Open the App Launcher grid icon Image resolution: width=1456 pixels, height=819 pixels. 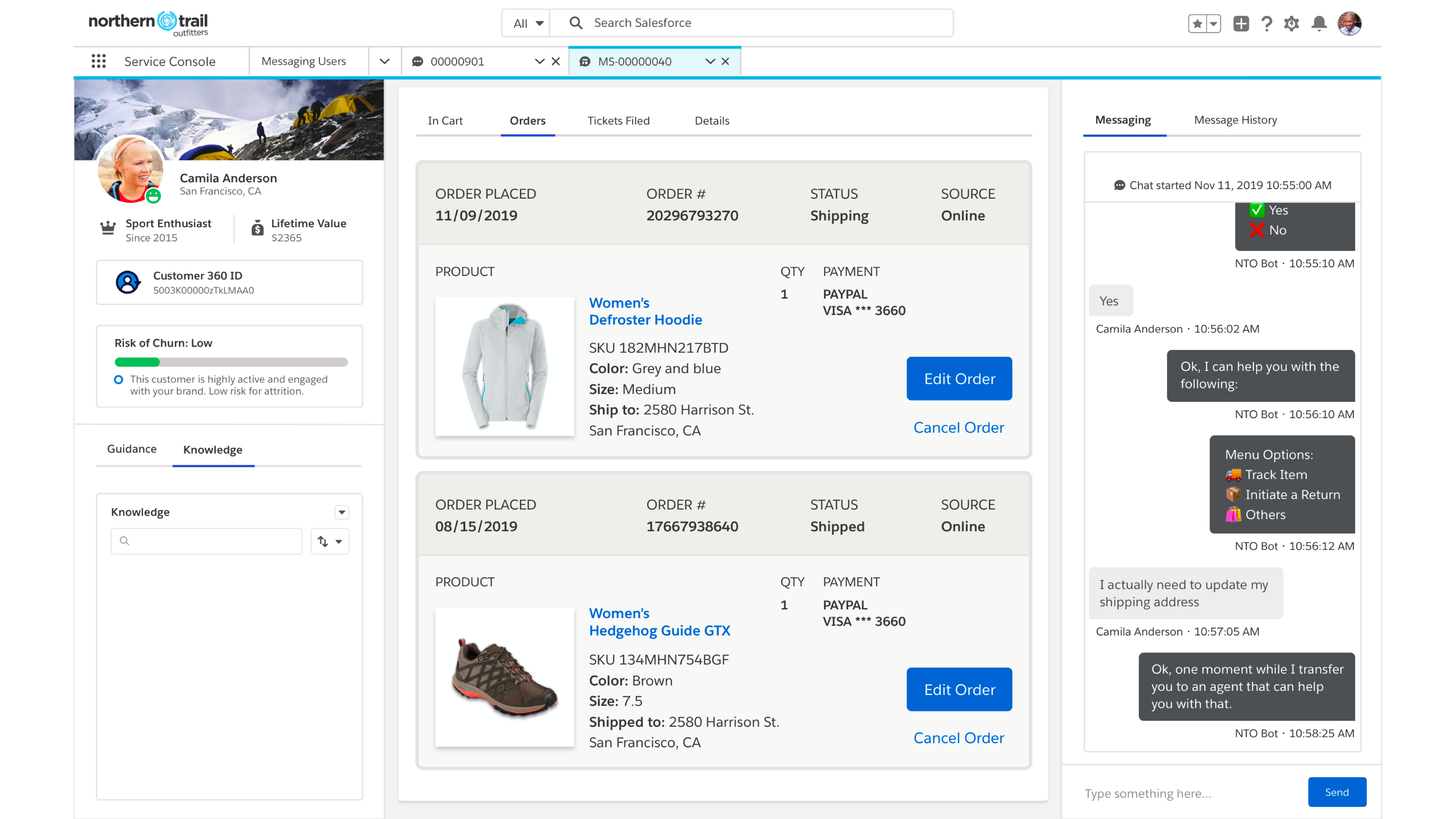[98, 61]
